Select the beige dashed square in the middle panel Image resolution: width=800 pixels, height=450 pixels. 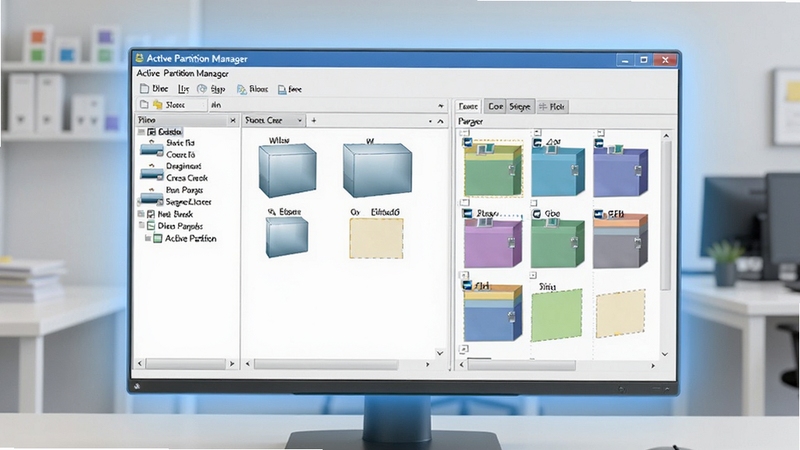pos(377,238)
